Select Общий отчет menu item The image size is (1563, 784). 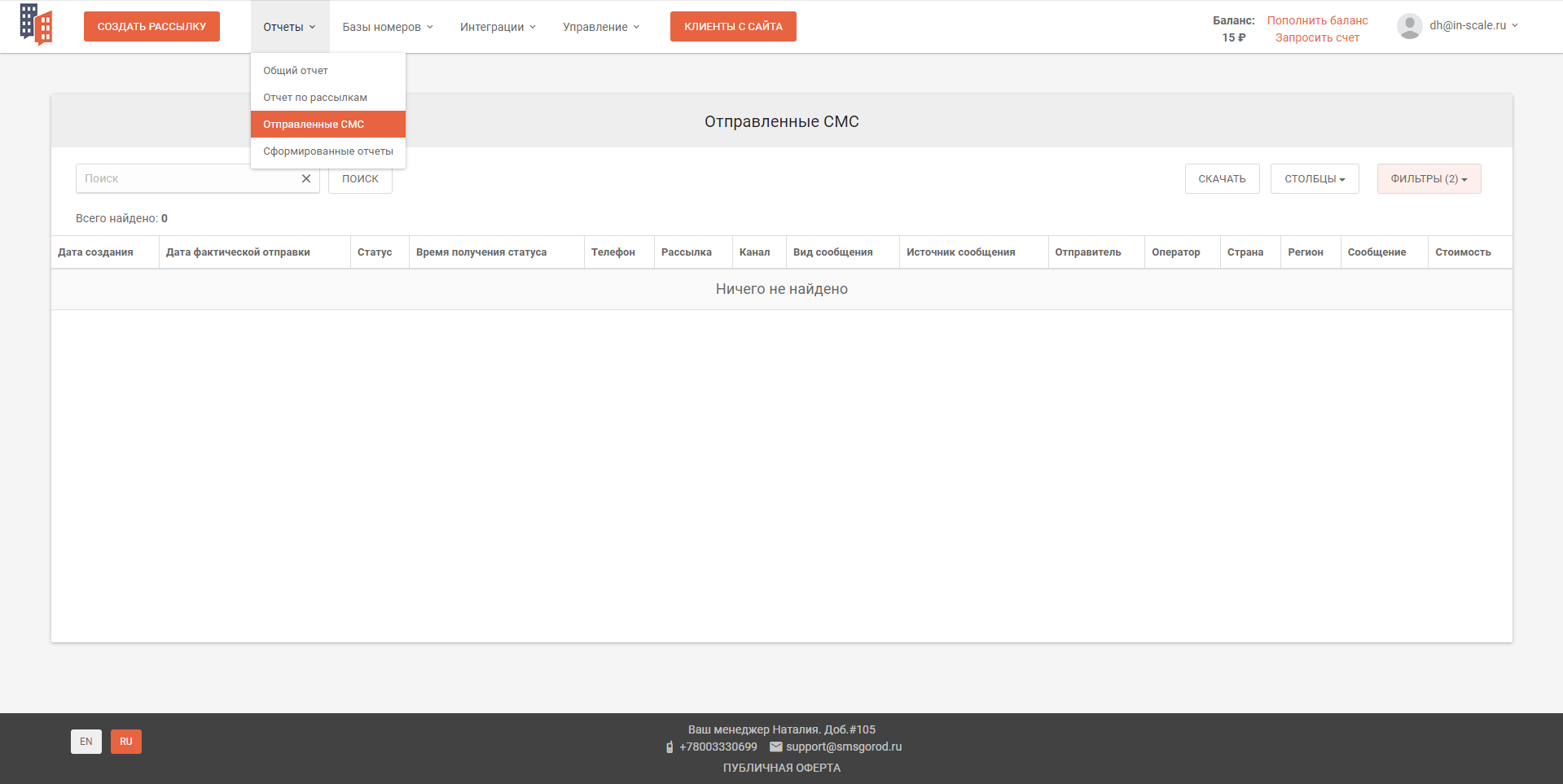pyautogui.click(x=328, y=71)
